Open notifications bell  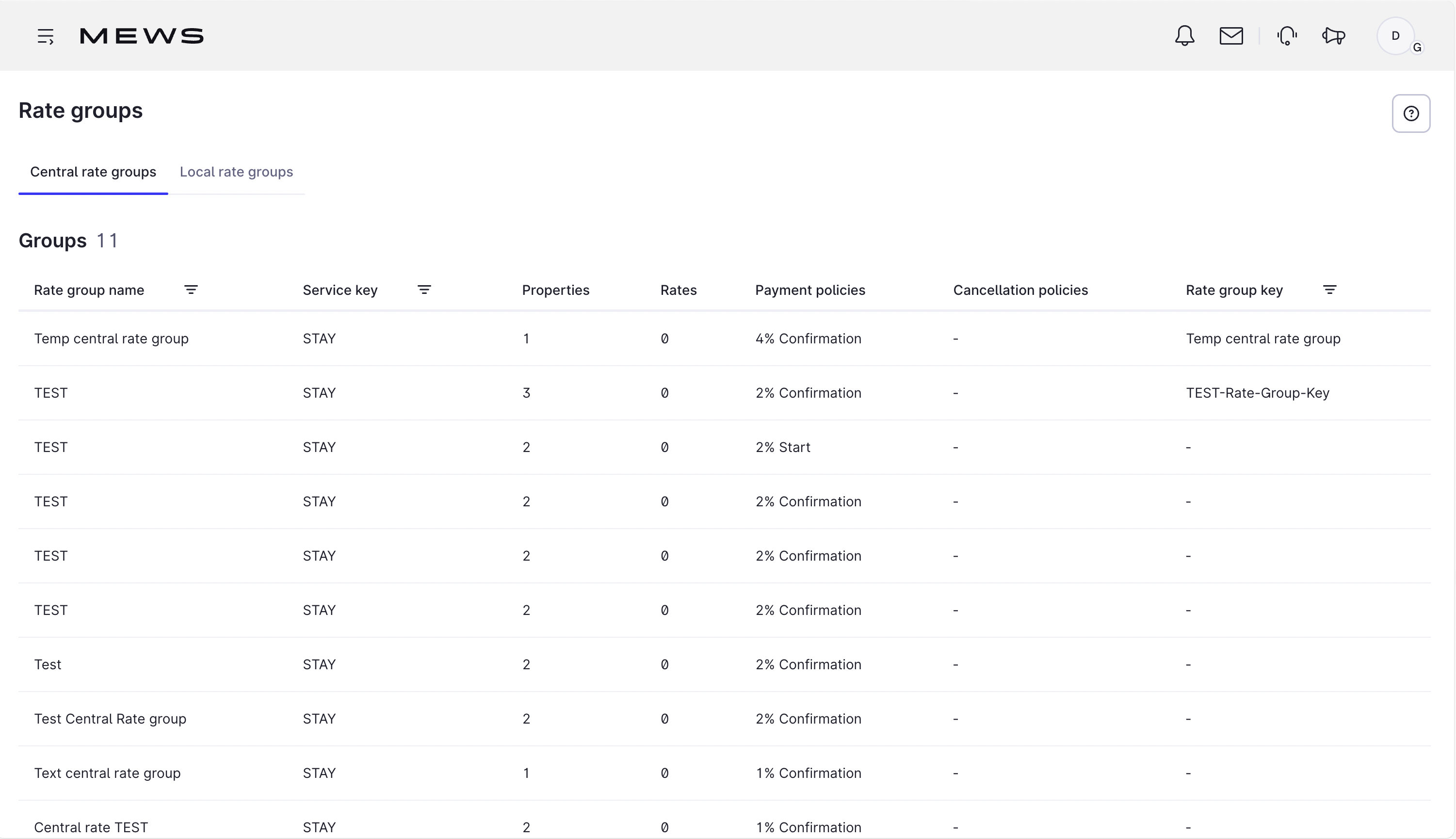coord(1184,36)
